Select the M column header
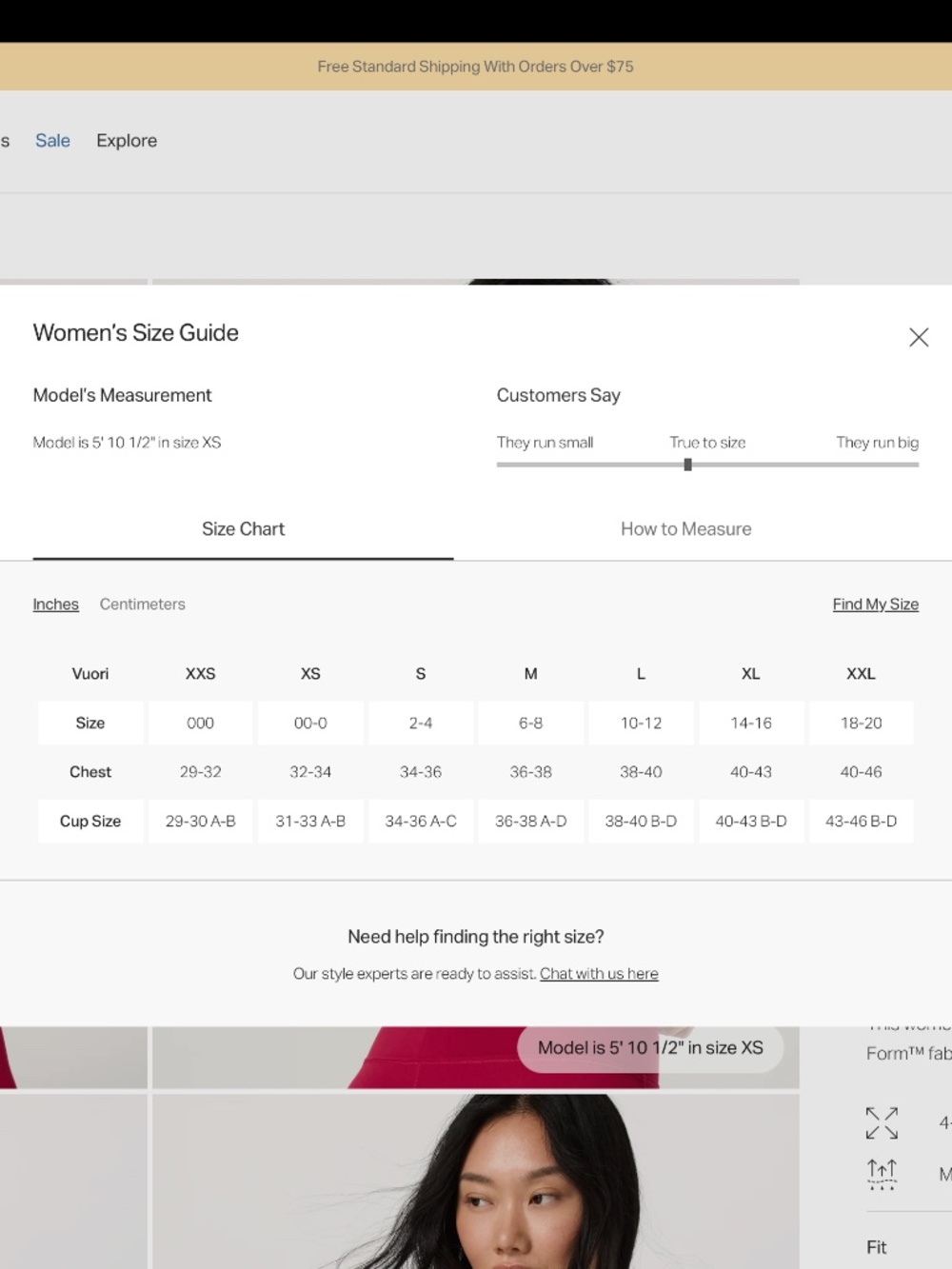 coord(531,674)
